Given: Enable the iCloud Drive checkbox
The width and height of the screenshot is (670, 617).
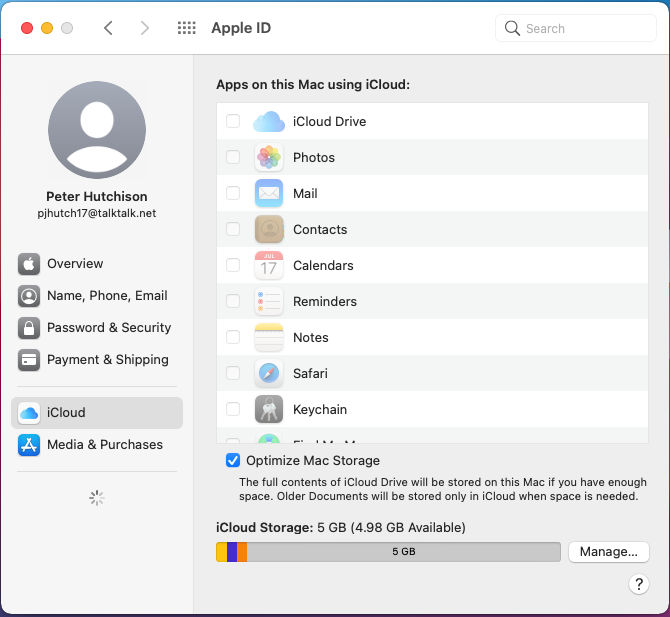Looking at the screenshot, I should 233,122.
